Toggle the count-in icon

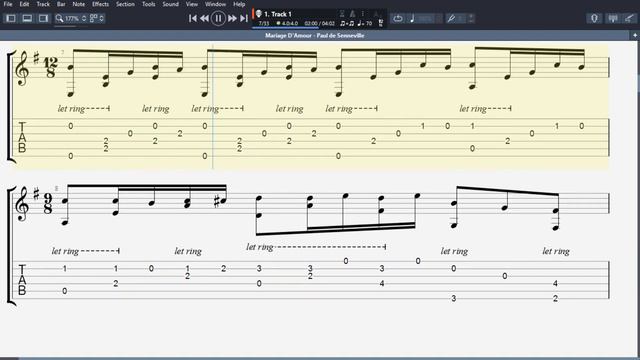[x=342, y=14]
